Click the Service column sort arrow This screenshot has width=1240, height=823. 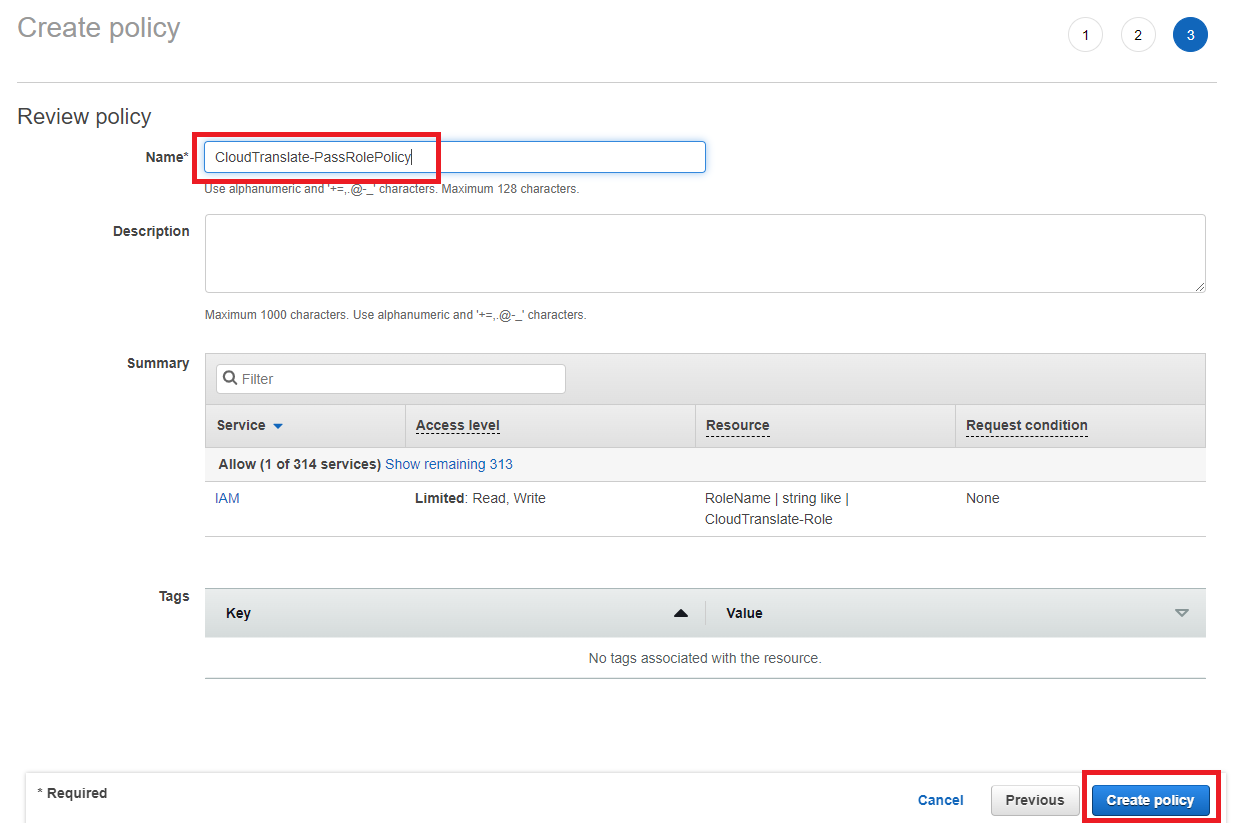tap(278, 426)
